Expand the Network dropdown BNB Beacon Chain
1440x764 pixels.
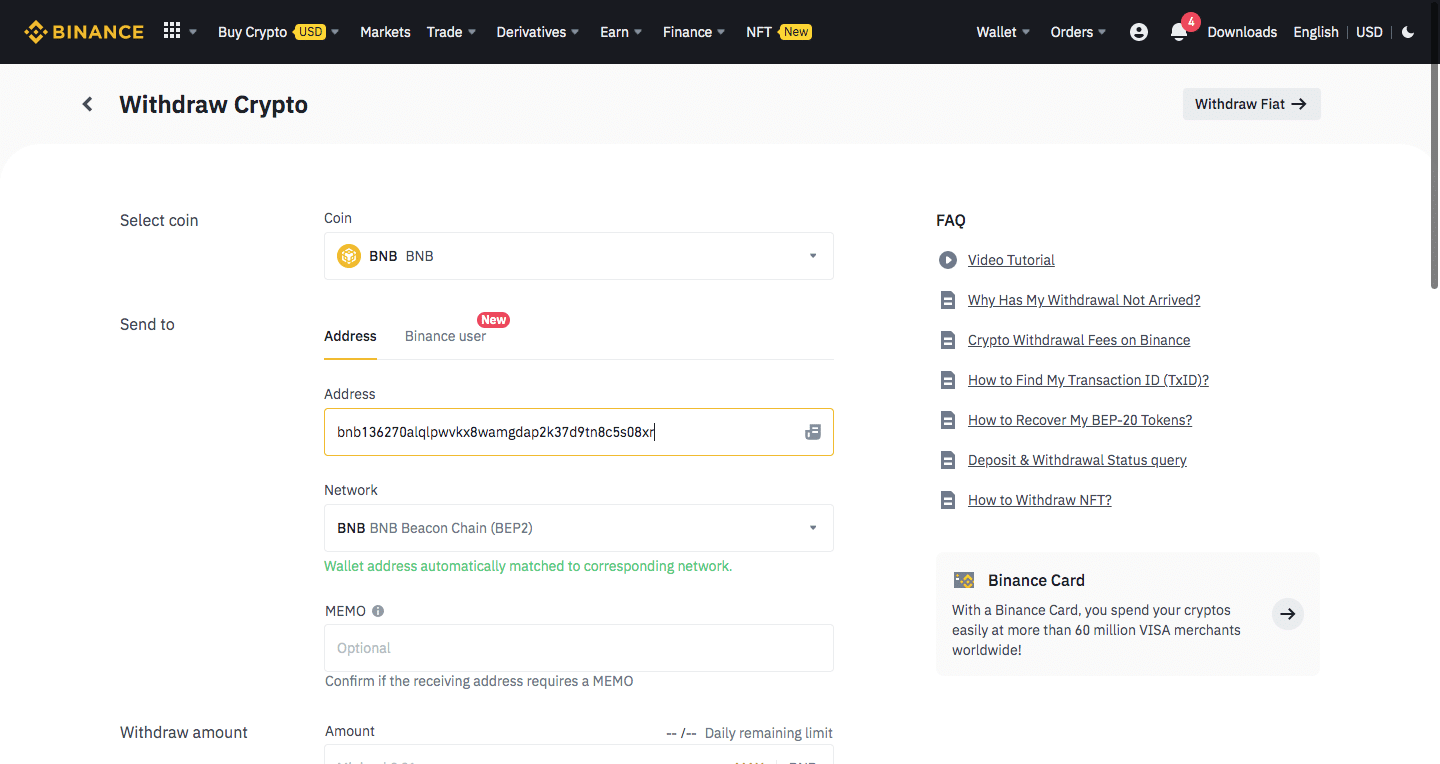(579, 528)
